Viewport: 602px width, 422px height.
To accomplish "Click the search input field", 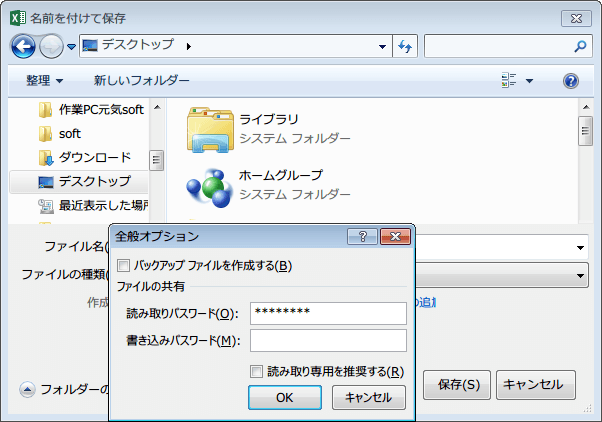I will click(508, 46).
